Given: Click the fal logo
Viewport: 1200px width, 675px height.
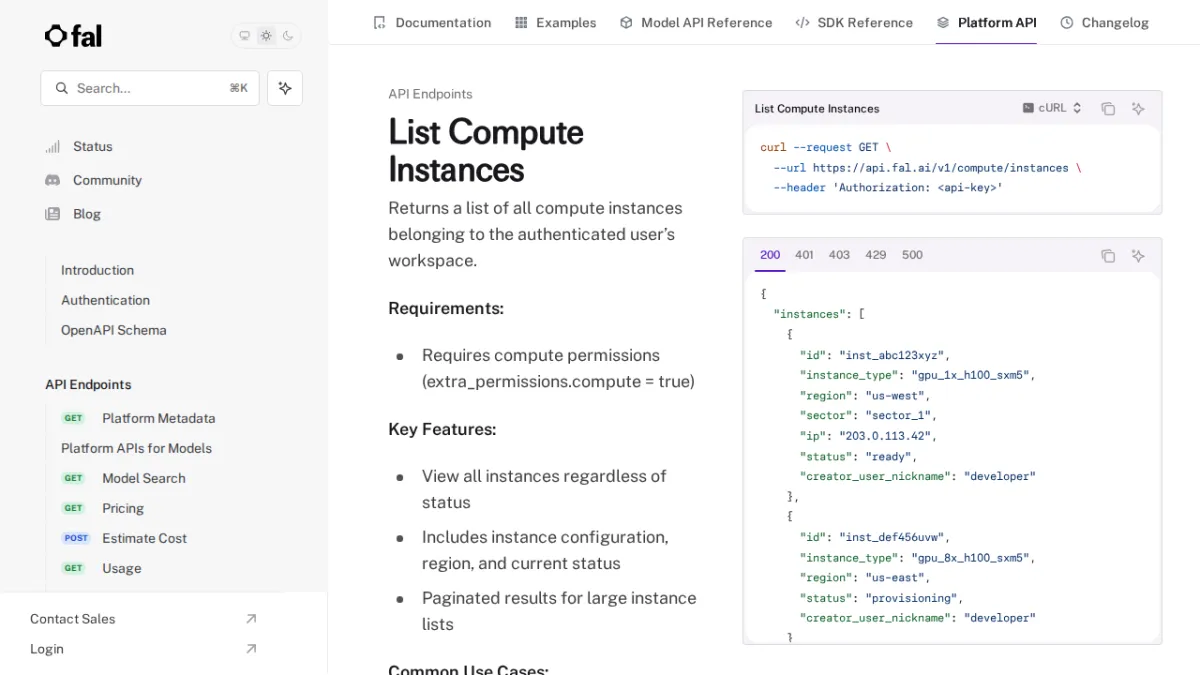Looking at the screenshot, I should (73, 36).
